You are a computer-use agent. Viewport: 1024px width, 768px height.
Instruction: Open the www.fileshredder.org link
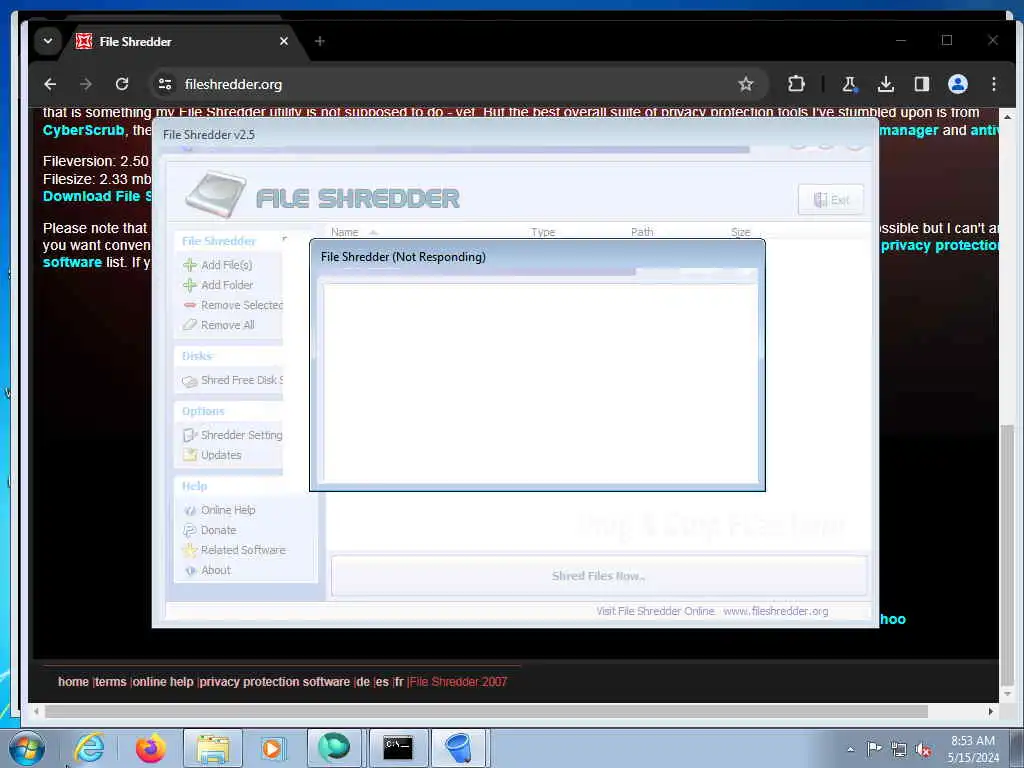[776, 611]
